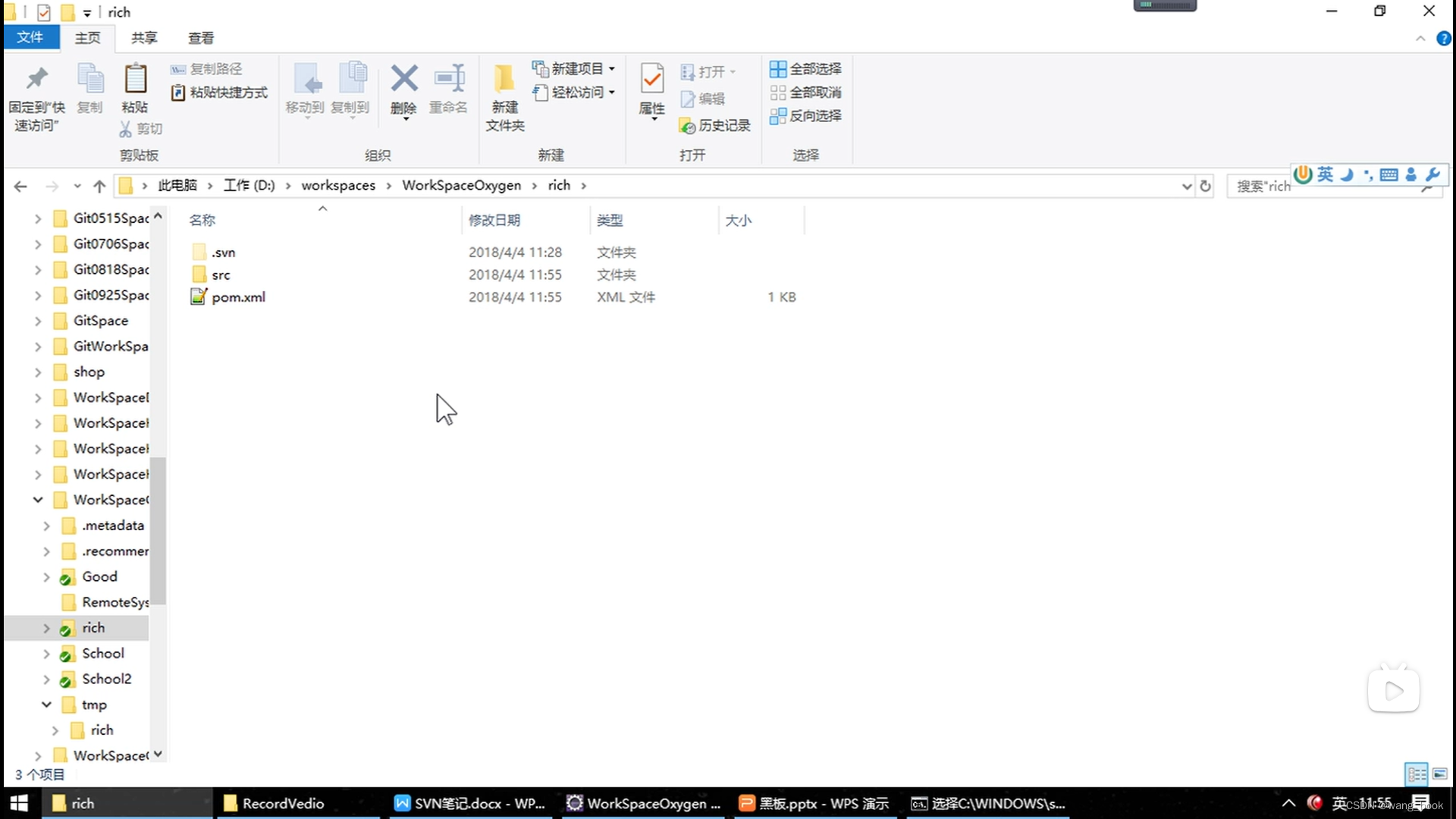
Task: Open the Easy access dropdown
Action: 573,93
